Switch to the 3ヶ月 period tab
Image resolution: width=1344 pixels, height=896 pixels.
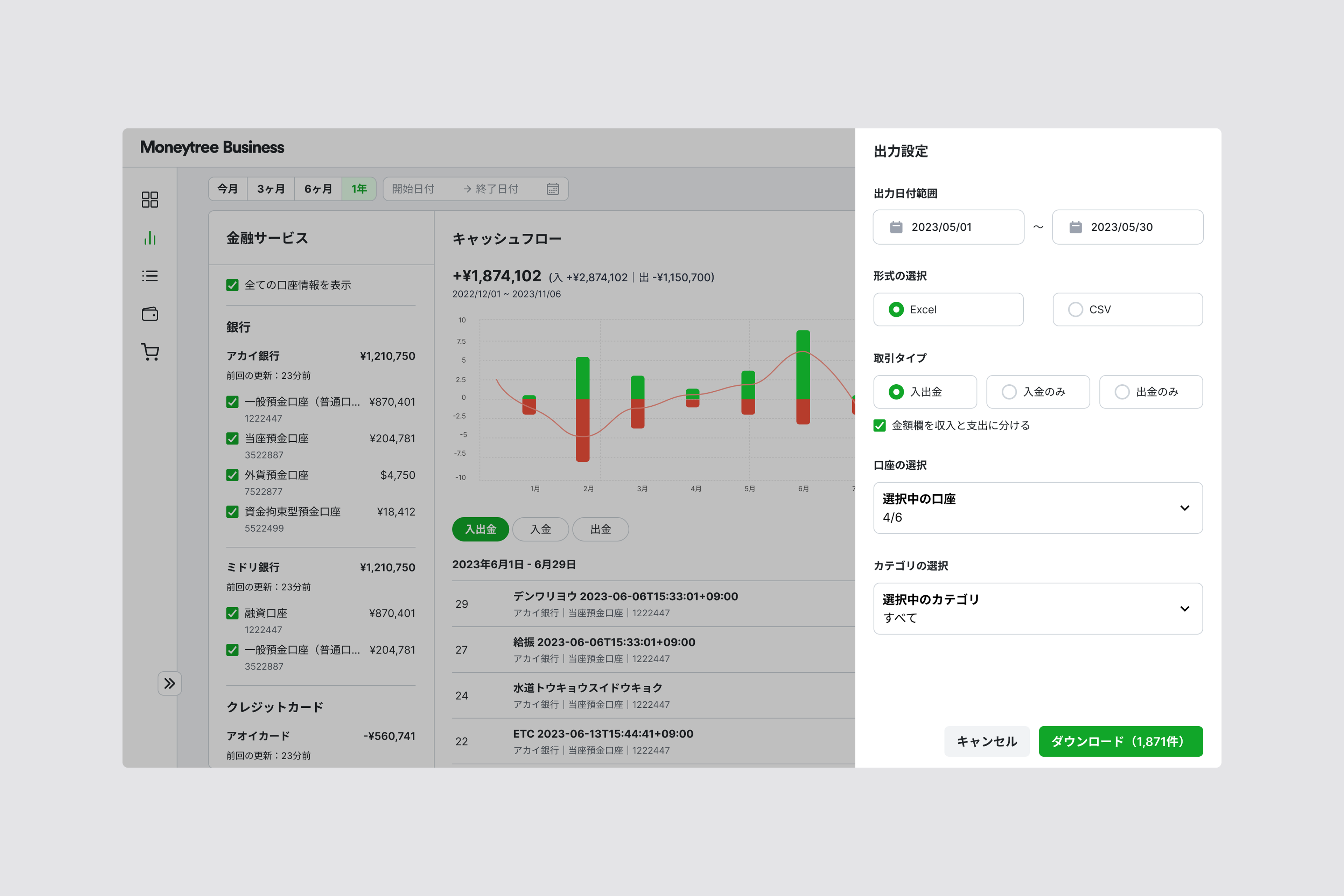coord(270,189)
